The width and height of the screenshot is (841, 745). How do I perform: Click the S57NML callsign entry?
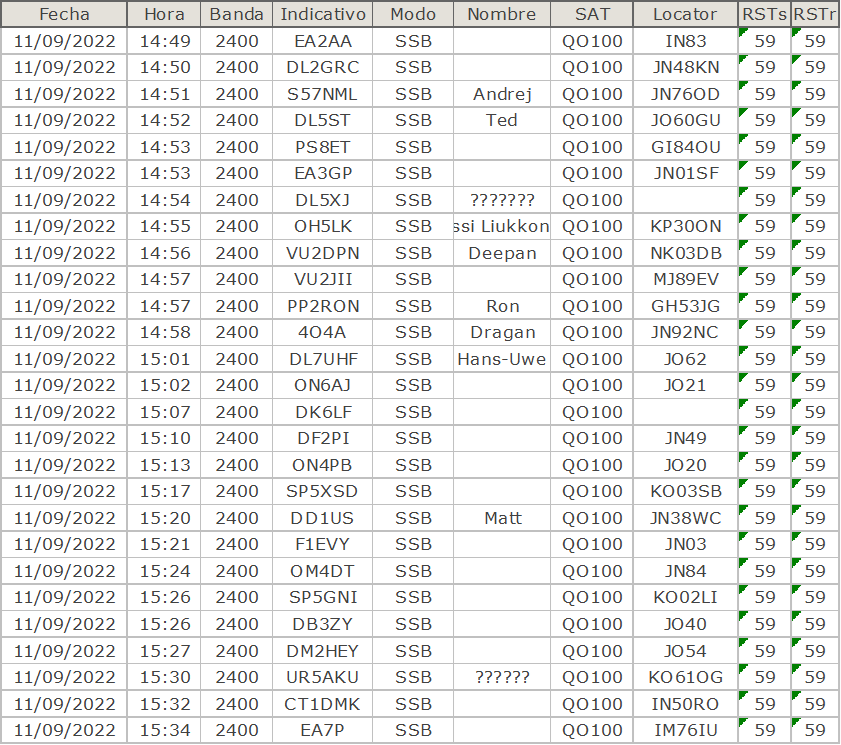(322, 94)
